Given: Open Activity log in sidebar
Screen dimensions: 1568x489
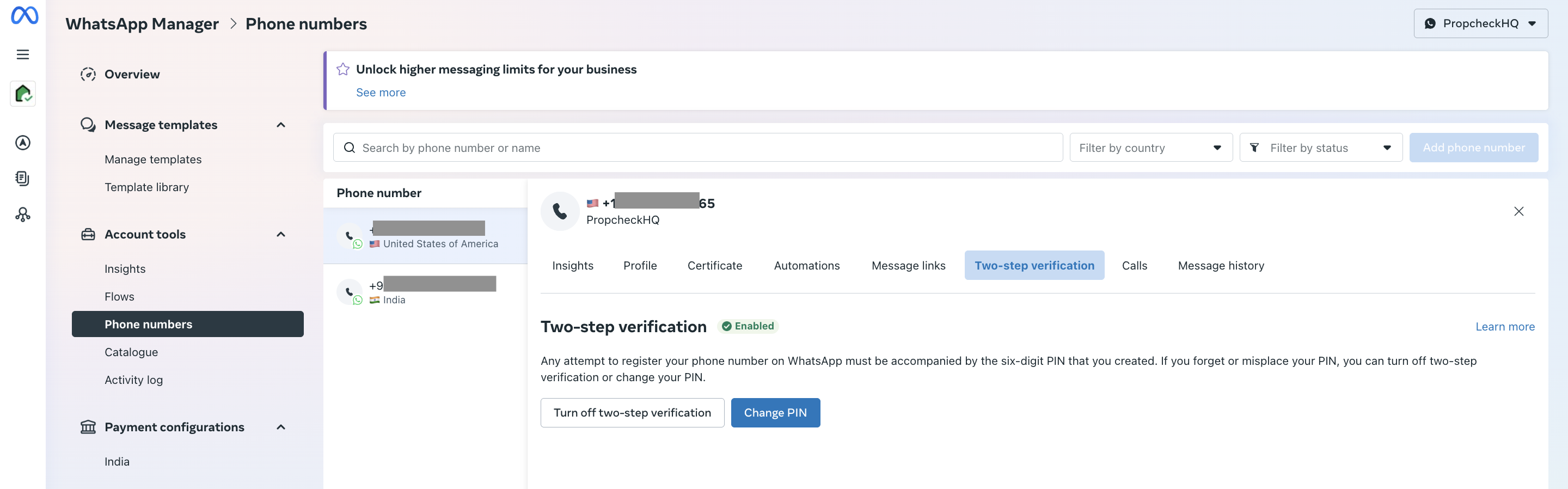Looking at the screenshot, I should point(133,380).
